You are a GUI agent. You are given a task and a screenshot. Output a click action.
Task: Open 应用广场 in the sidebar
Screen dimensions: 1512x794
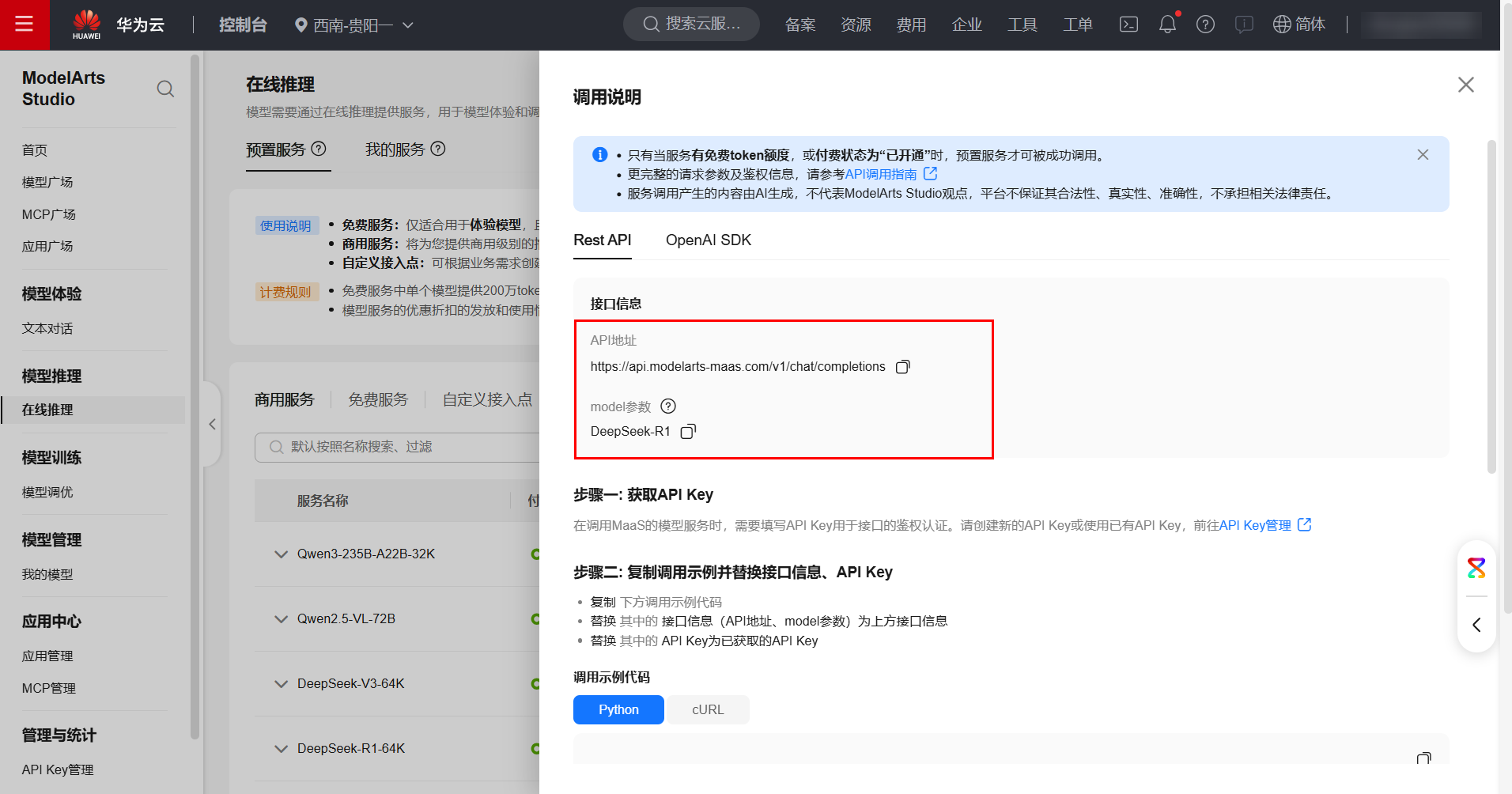click(47, 247)
